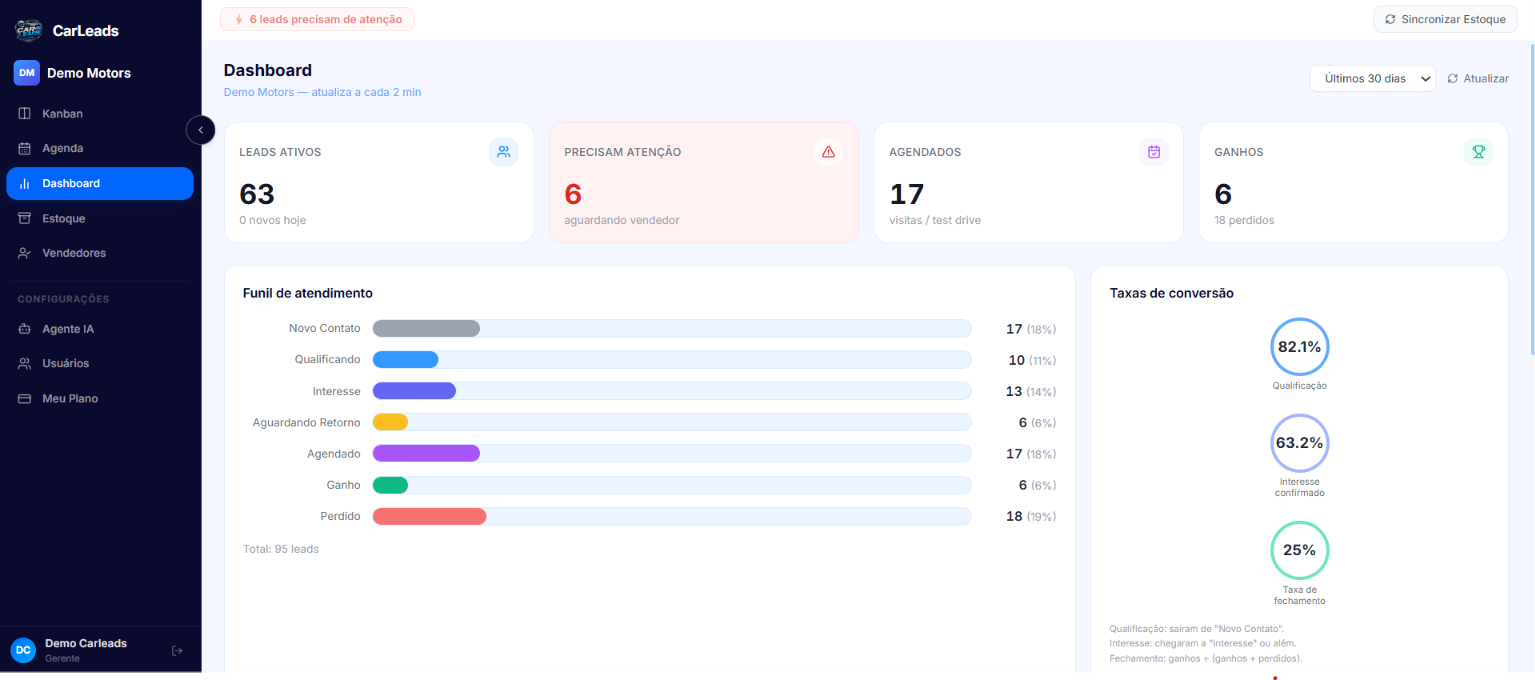The image size is (1535, 680).
Task: Click the Leads Ativos people icon
Action: click(x=503, y=152)
